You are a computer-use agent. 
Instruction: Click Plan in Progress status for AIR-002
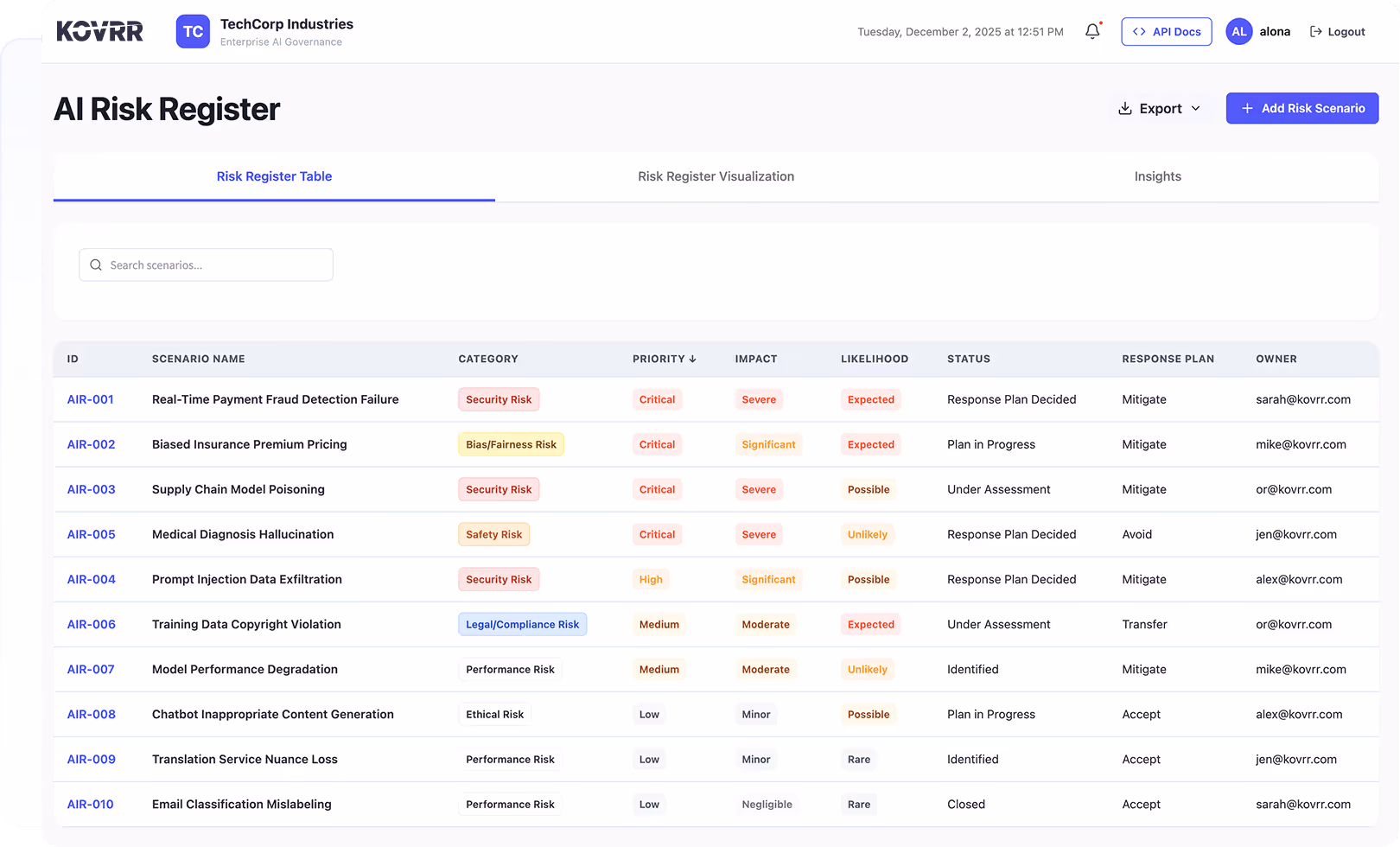pyautogui.click(x=991, y=444)
